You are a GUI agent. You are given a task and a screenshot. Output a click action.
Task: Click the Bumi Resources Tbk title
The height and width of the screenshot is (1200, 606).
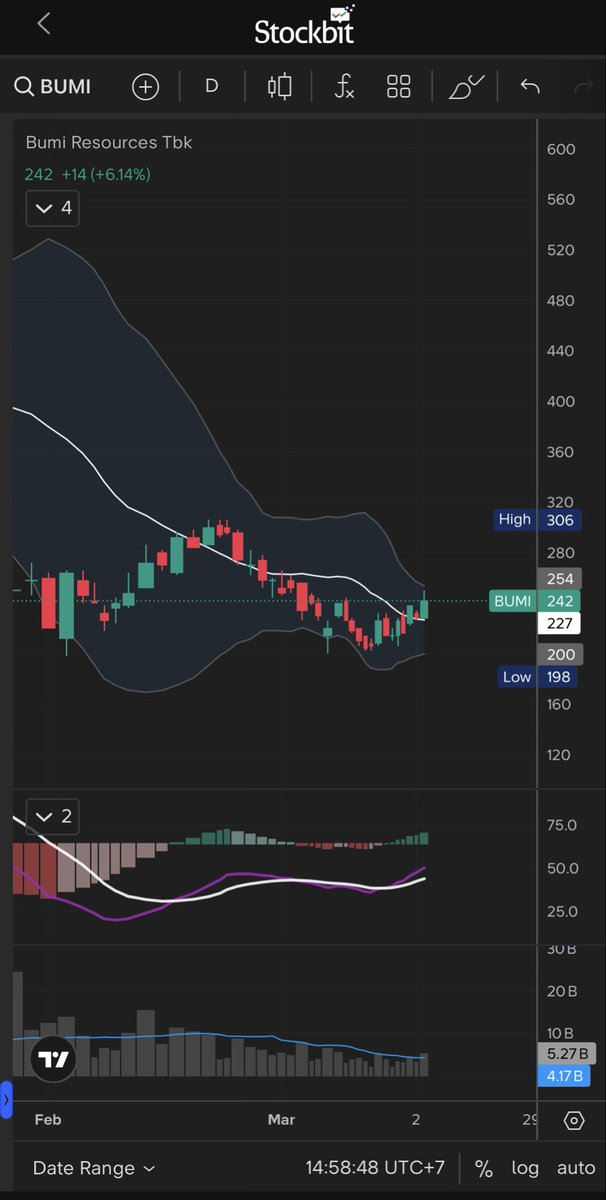coord(109,142)
